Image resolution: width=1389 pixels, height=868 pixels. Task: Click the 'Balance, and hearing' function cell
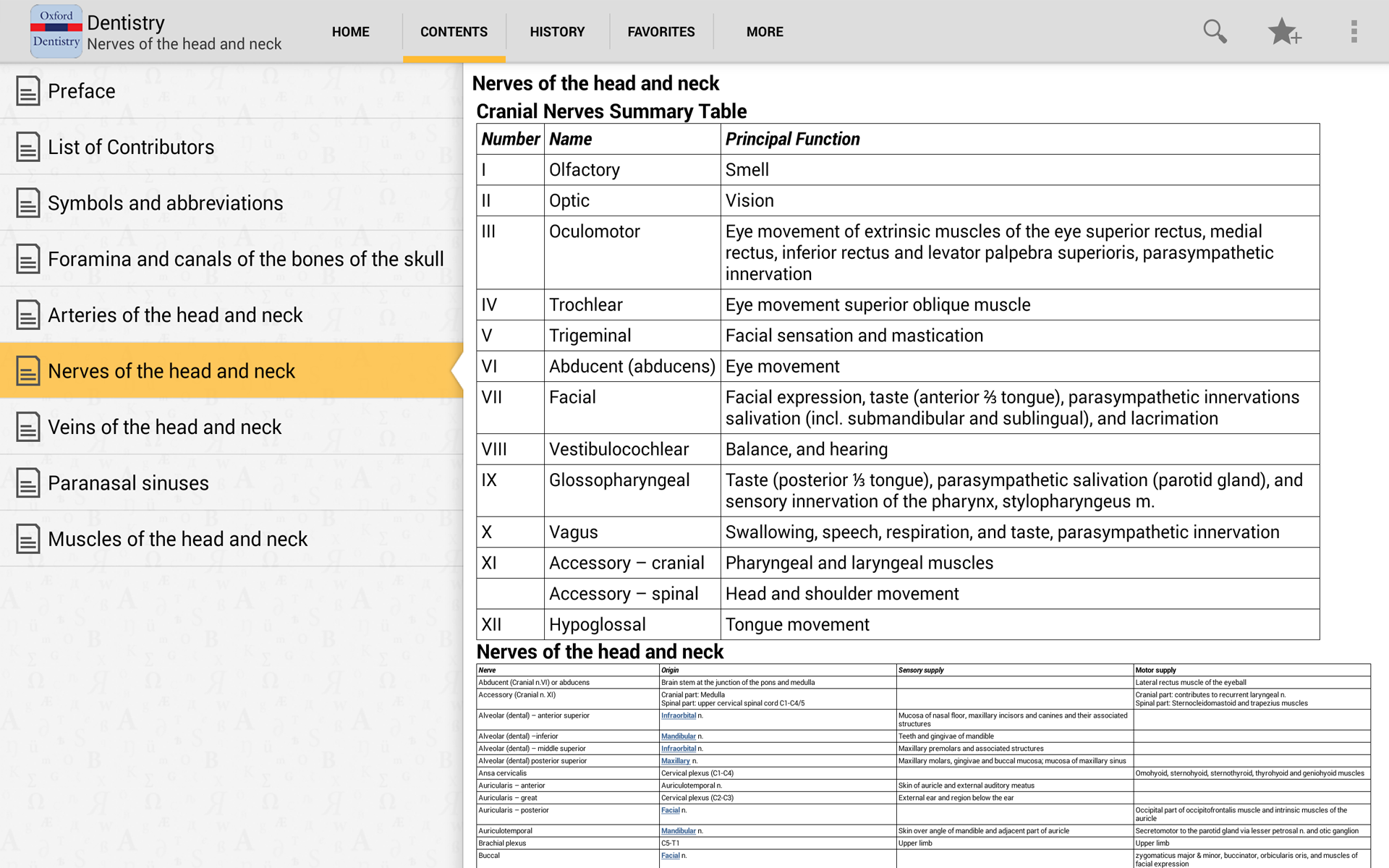click(x=1020, y=449)
